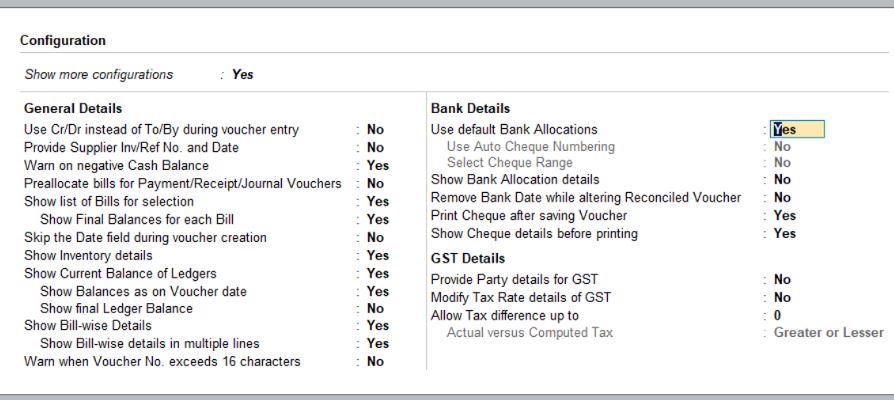Enable Skip the Date field during voucher creation
Viewport: 894px width, 400px height.
375,238
